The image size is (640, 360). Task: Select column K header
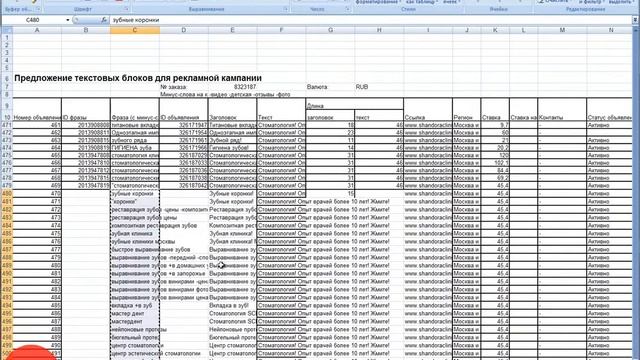(x=495, y=30)
